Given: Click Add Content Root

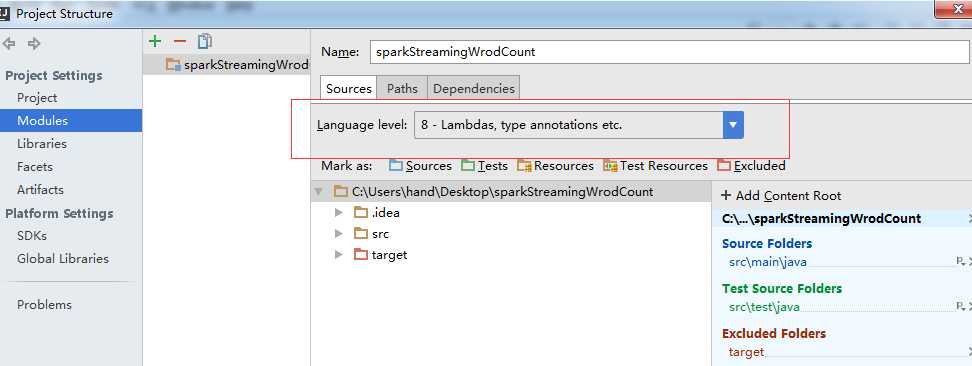Looking at the screenshot, I should [x=780, y=196].
